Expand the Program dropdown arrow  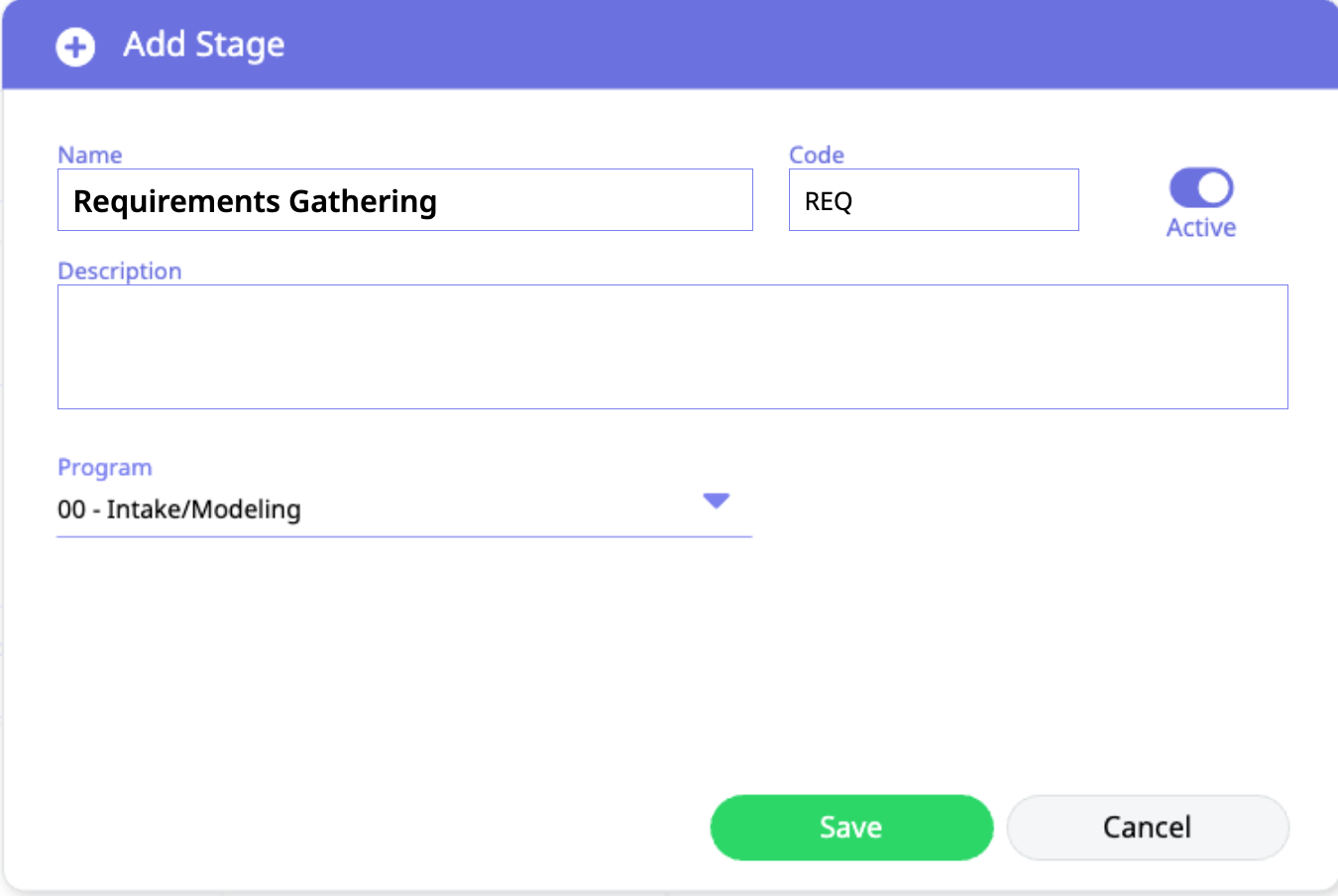tap(716, 501)
